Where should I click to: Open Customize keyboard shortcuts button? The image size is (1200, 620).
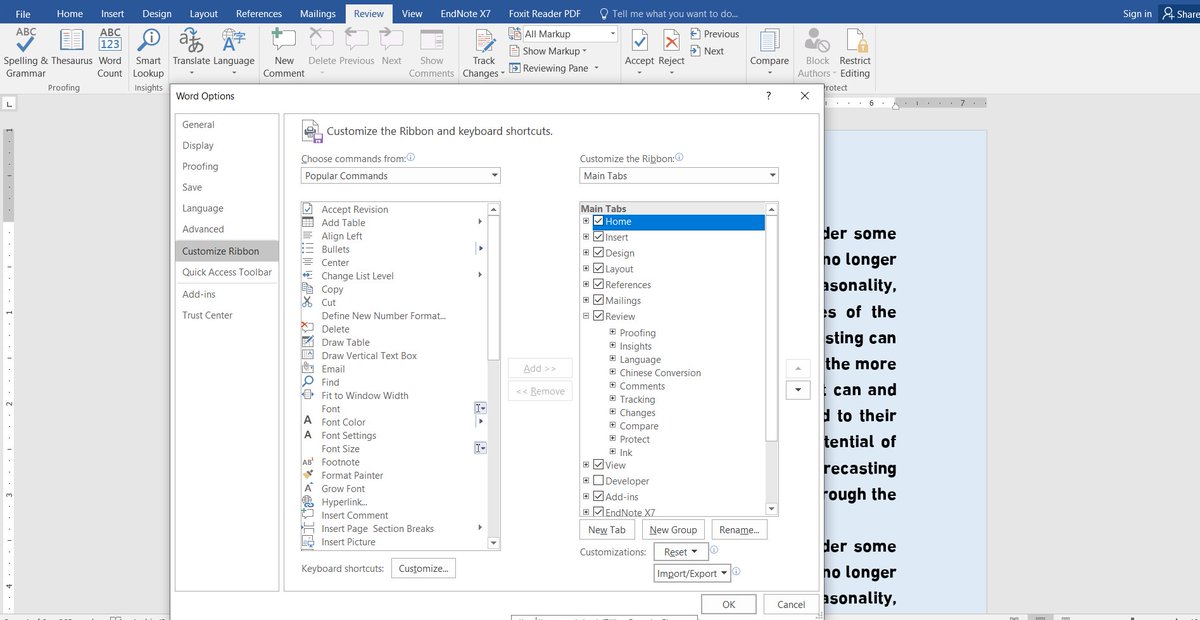[x=423, y=569]
